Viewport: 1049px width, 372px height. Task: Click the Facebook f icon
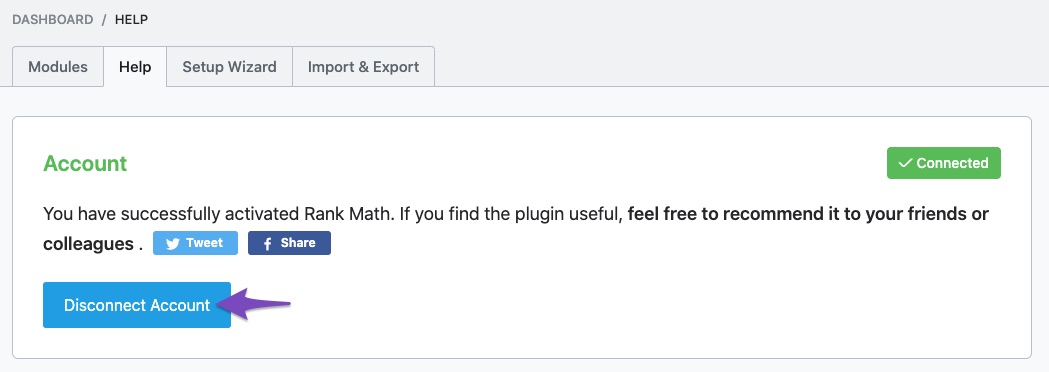[x=268, y=244]
